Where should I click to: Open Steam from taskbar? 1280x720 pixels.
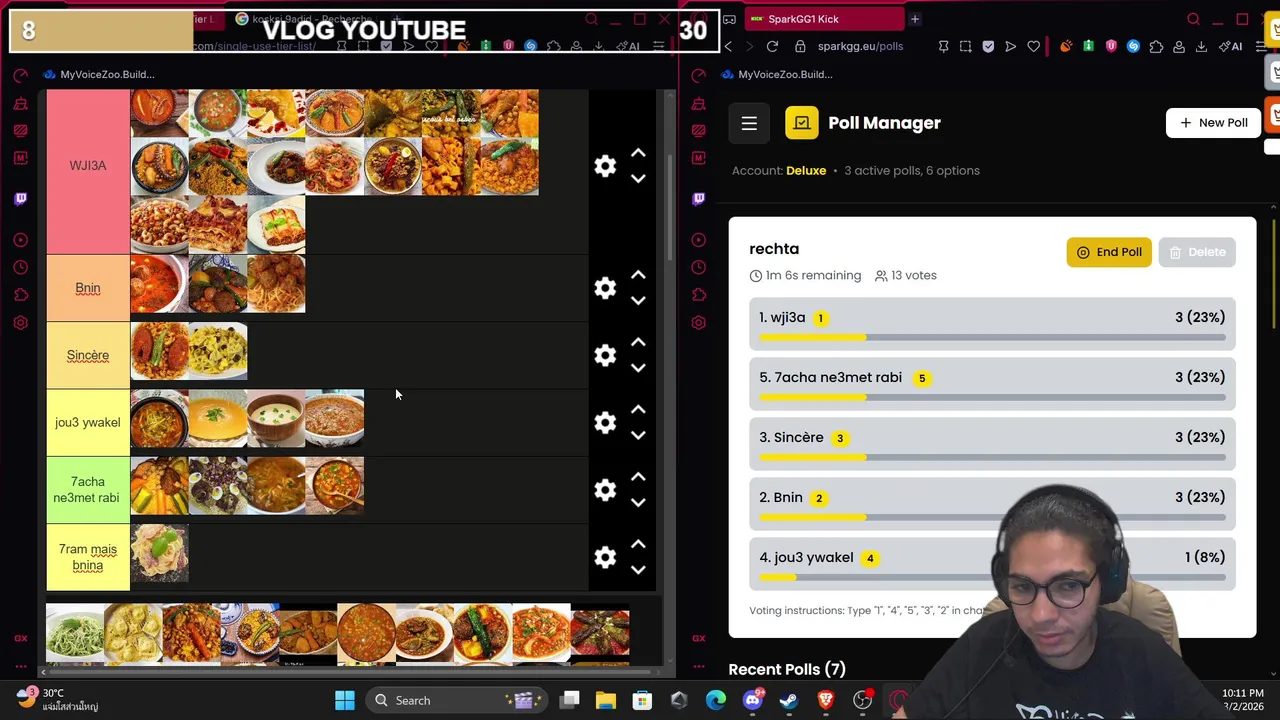[789, 700]
